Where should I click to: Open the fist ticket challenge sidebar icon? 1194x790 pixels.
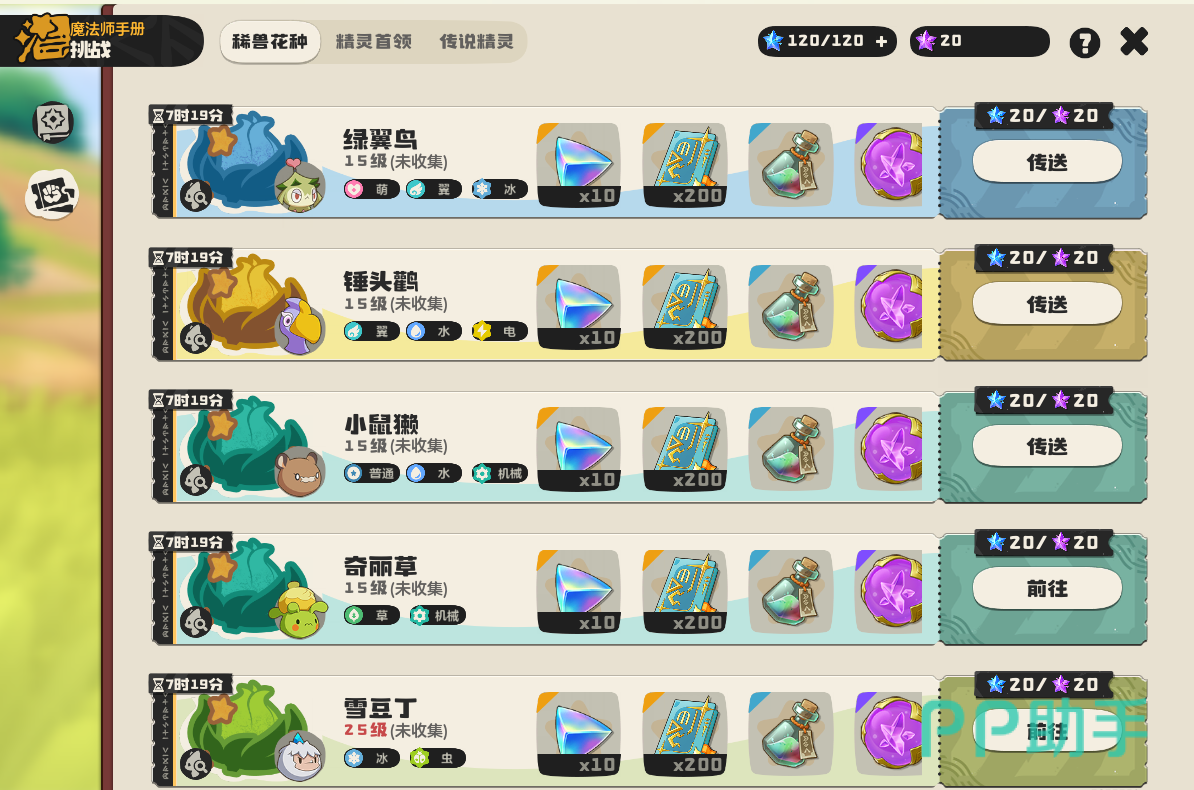[52, 194]
